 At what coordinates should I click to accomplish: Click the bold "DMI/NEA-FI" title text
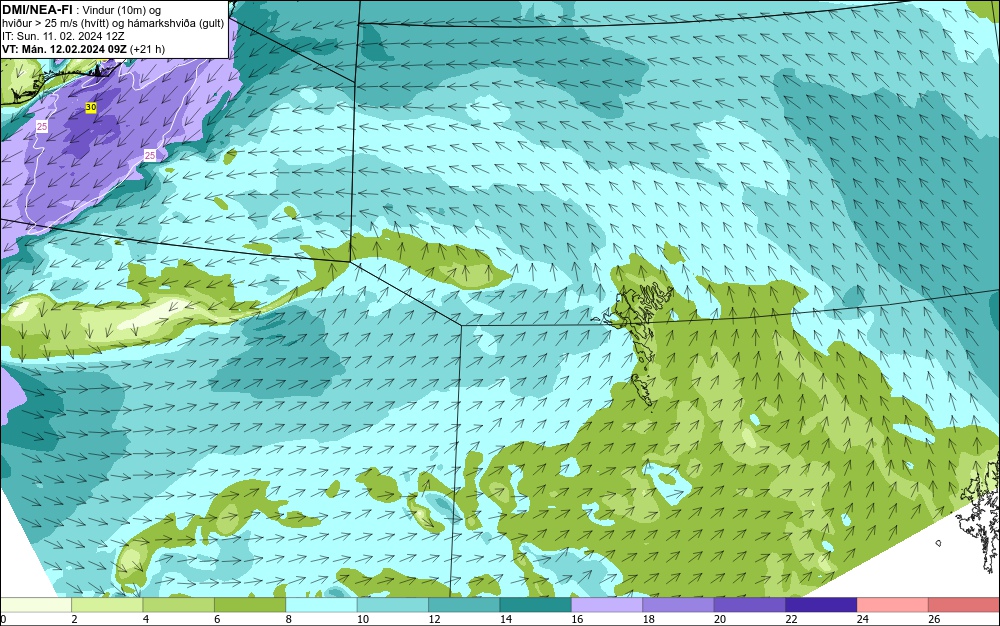[x=37, y=10]
